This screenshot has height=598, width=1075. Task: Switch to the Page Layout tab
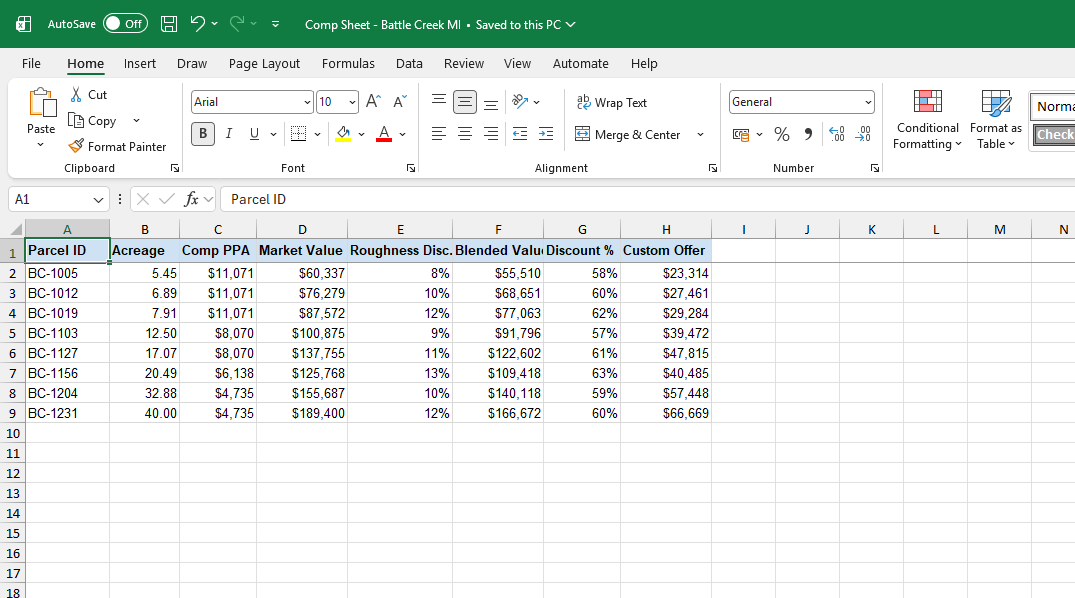pyautogui.click(x=264, y=63)
